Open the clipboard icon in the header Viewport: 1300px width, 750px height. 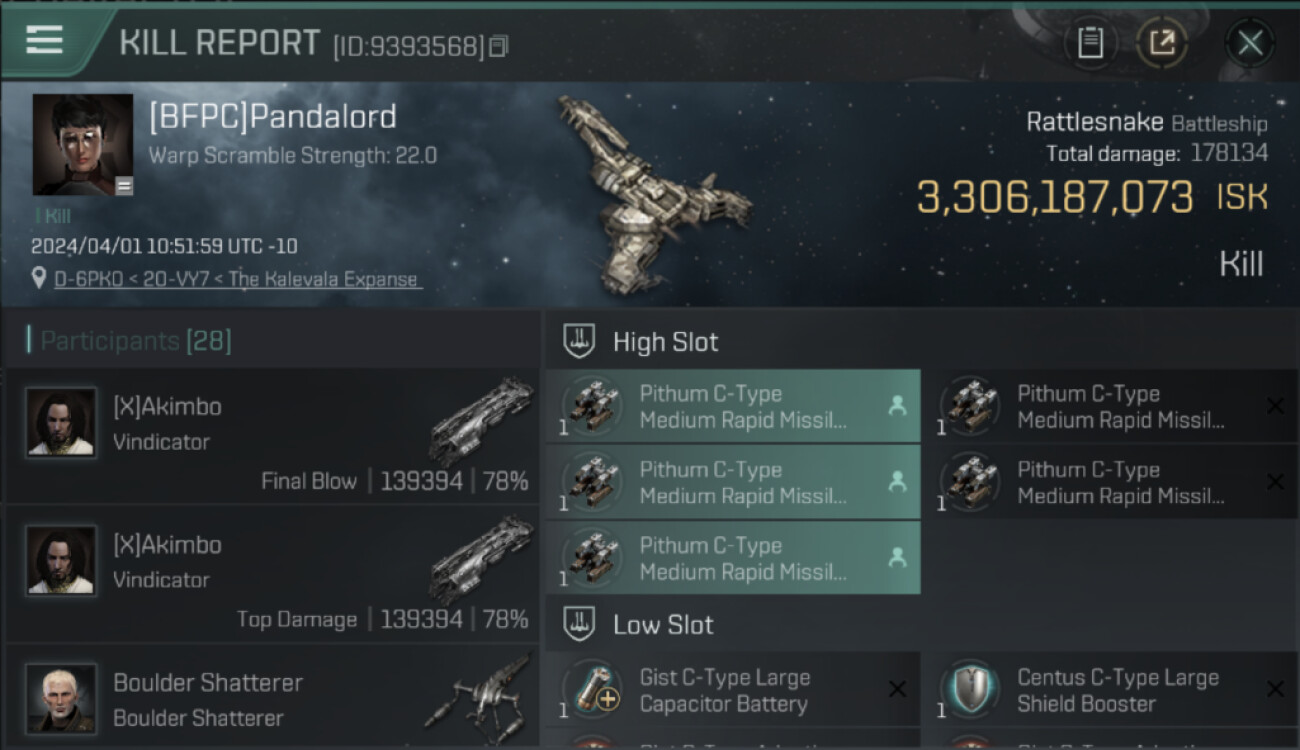(x=1090, y=43)
